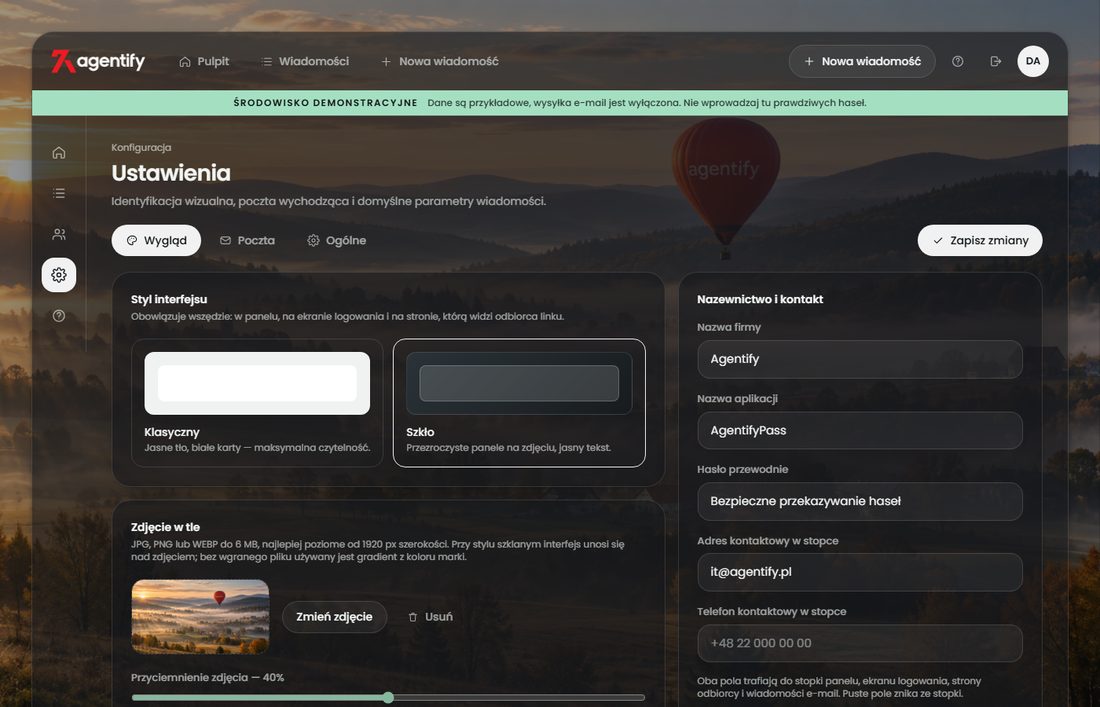1100x707 pixels.
Task: Open the help icon in top bar
Action: tap(958, 62)
